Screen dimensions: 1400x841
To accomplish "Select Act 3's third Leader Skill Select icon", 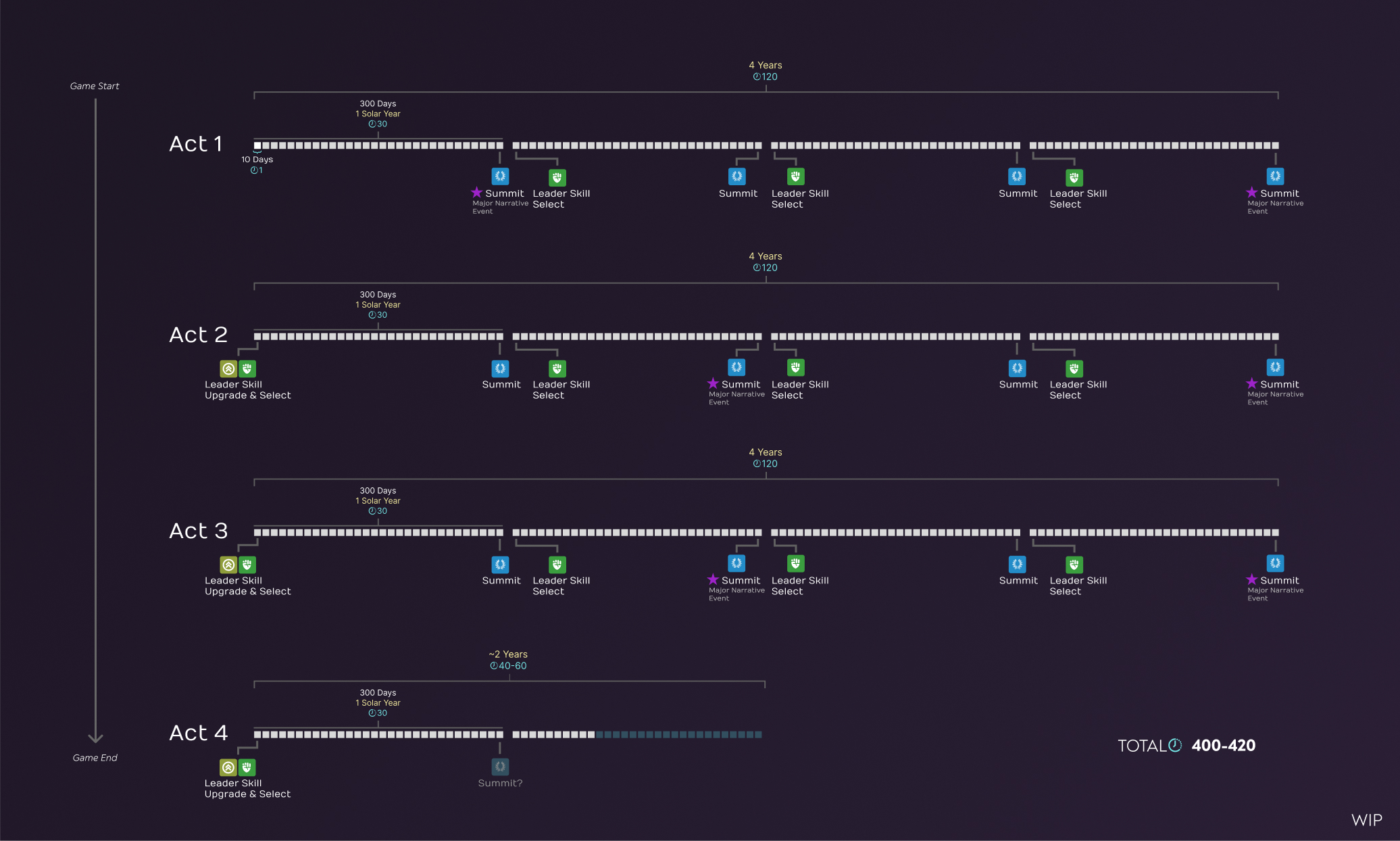I will [x=1074, y=564].
